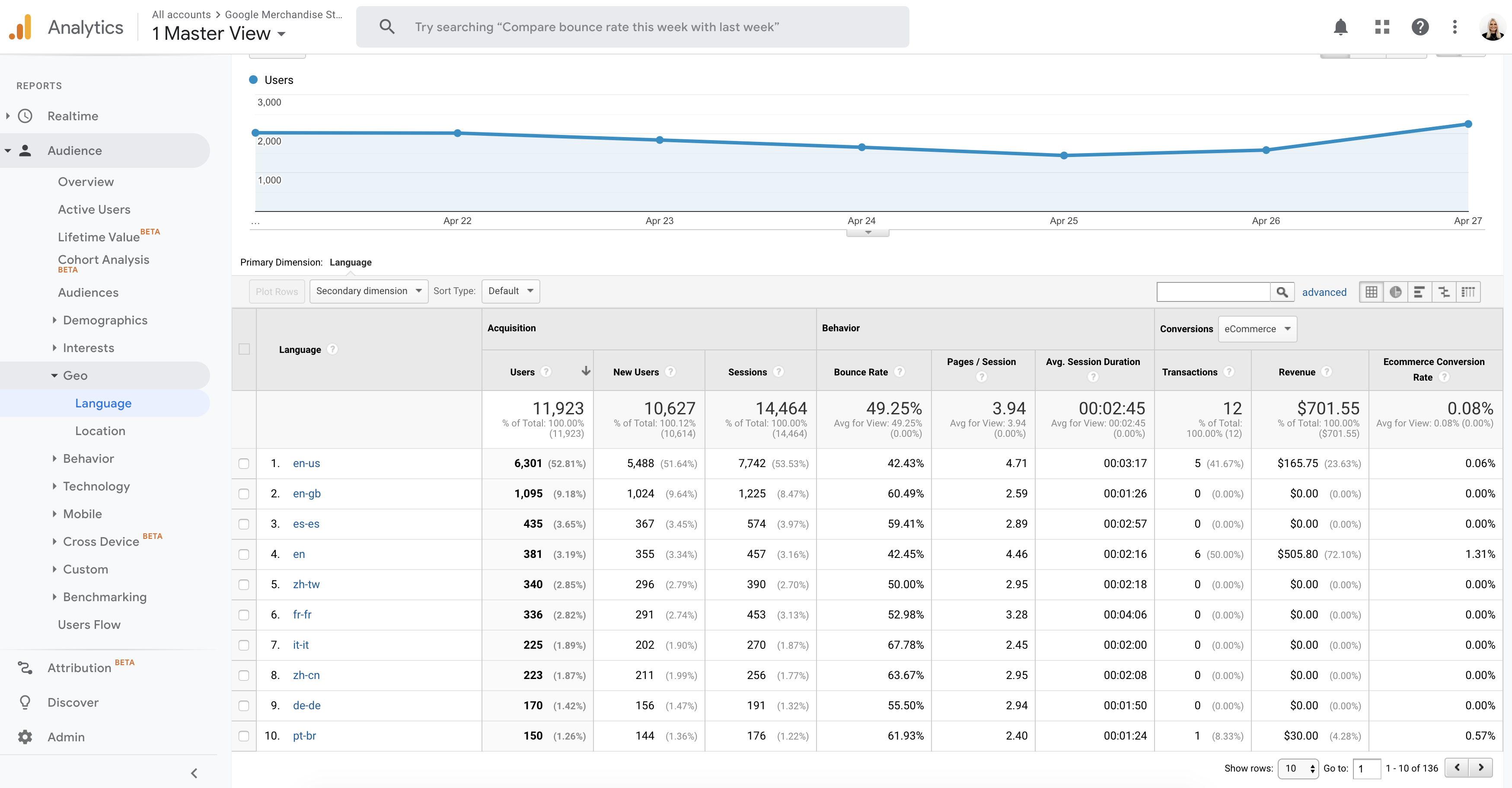Viewport: 1512px width, 788px height.
Task: Check the it-it row checkbox
Action: point(244,645)
